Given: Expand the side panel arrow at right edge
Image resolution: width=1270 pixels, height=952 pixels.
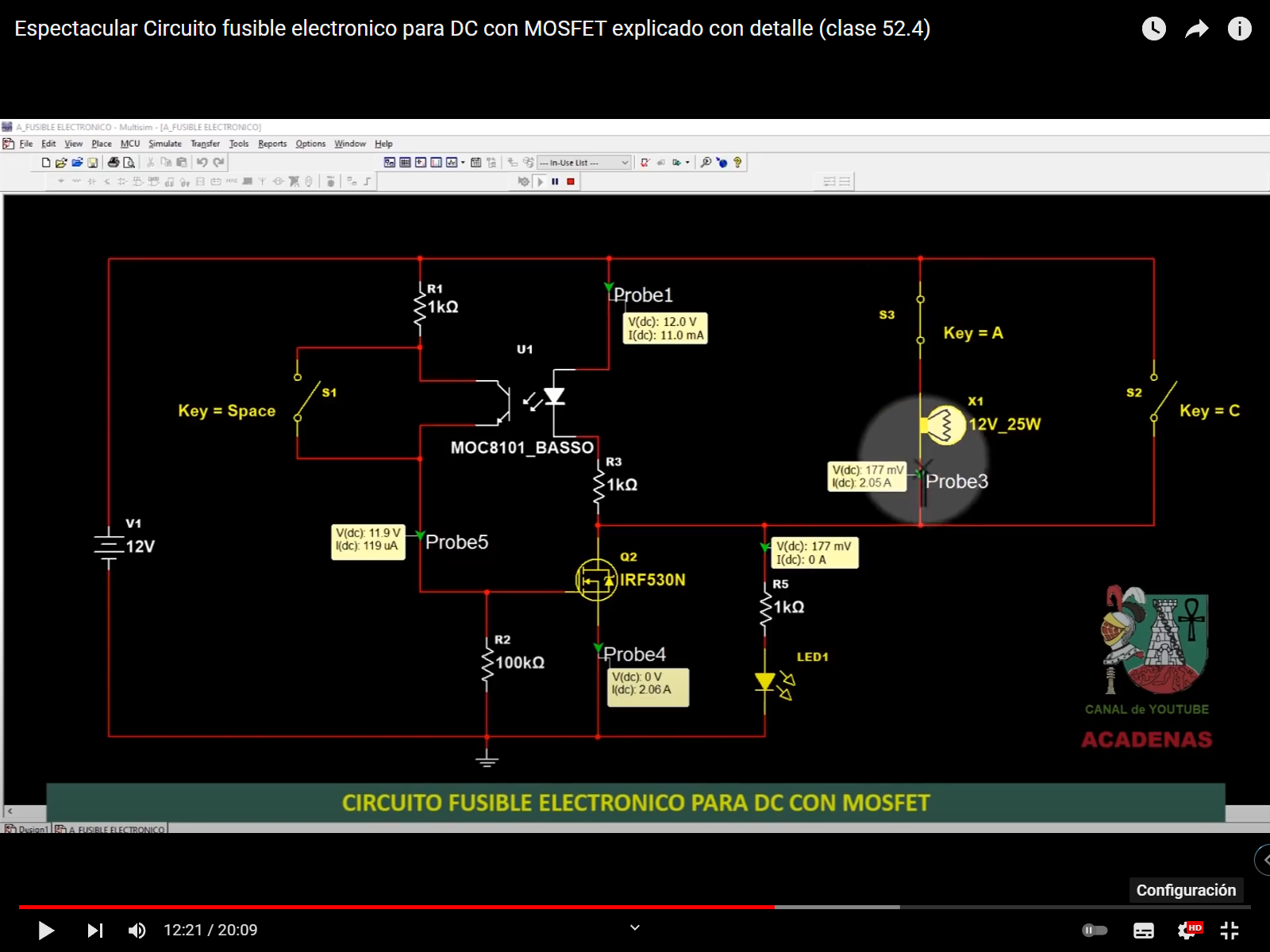Looking at the screenshot, I should coord(1264,860).
